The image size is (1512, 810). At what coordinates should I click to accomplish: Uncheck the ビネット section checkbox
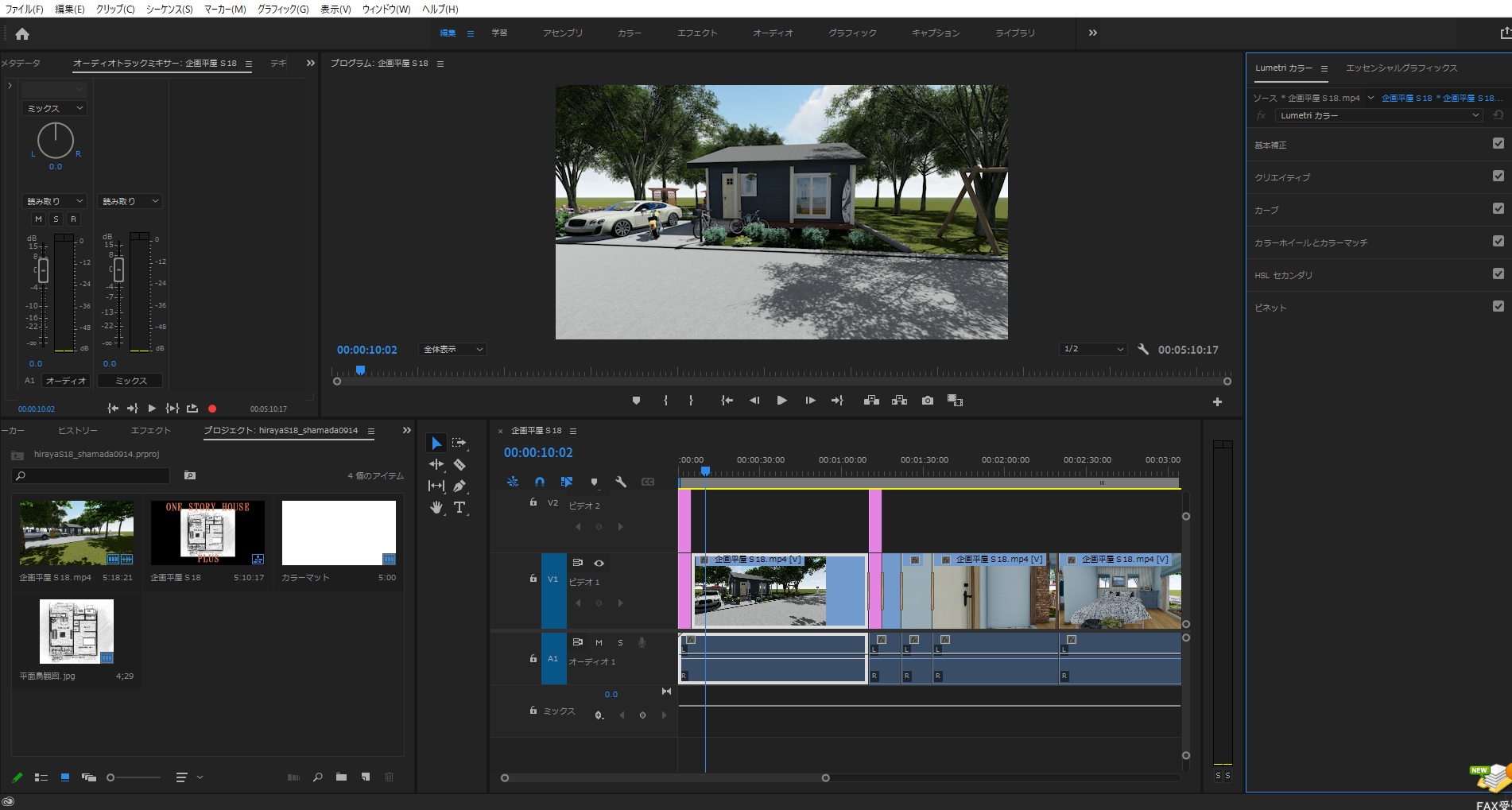point(1498,306)
